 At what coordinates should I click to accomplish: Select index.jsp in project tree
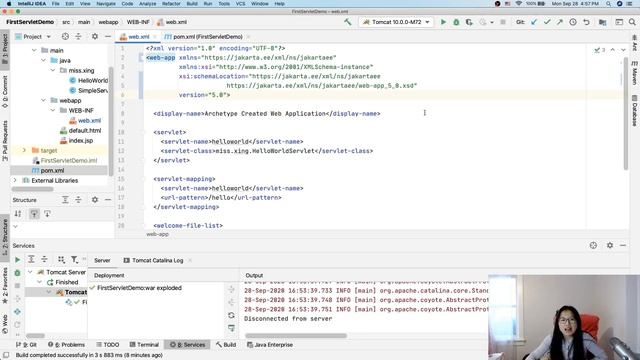[x=80, y=140]
